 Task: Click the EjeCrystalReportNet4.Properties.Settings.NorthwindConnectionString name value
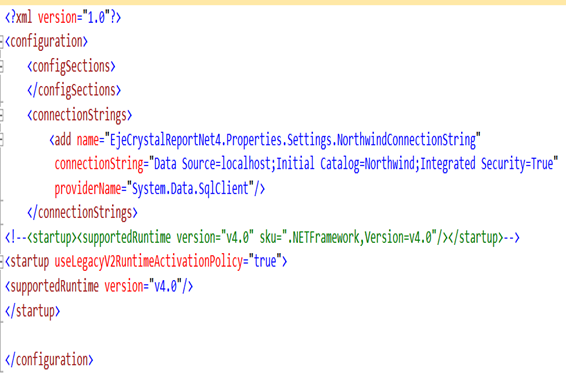coord(293,140)
